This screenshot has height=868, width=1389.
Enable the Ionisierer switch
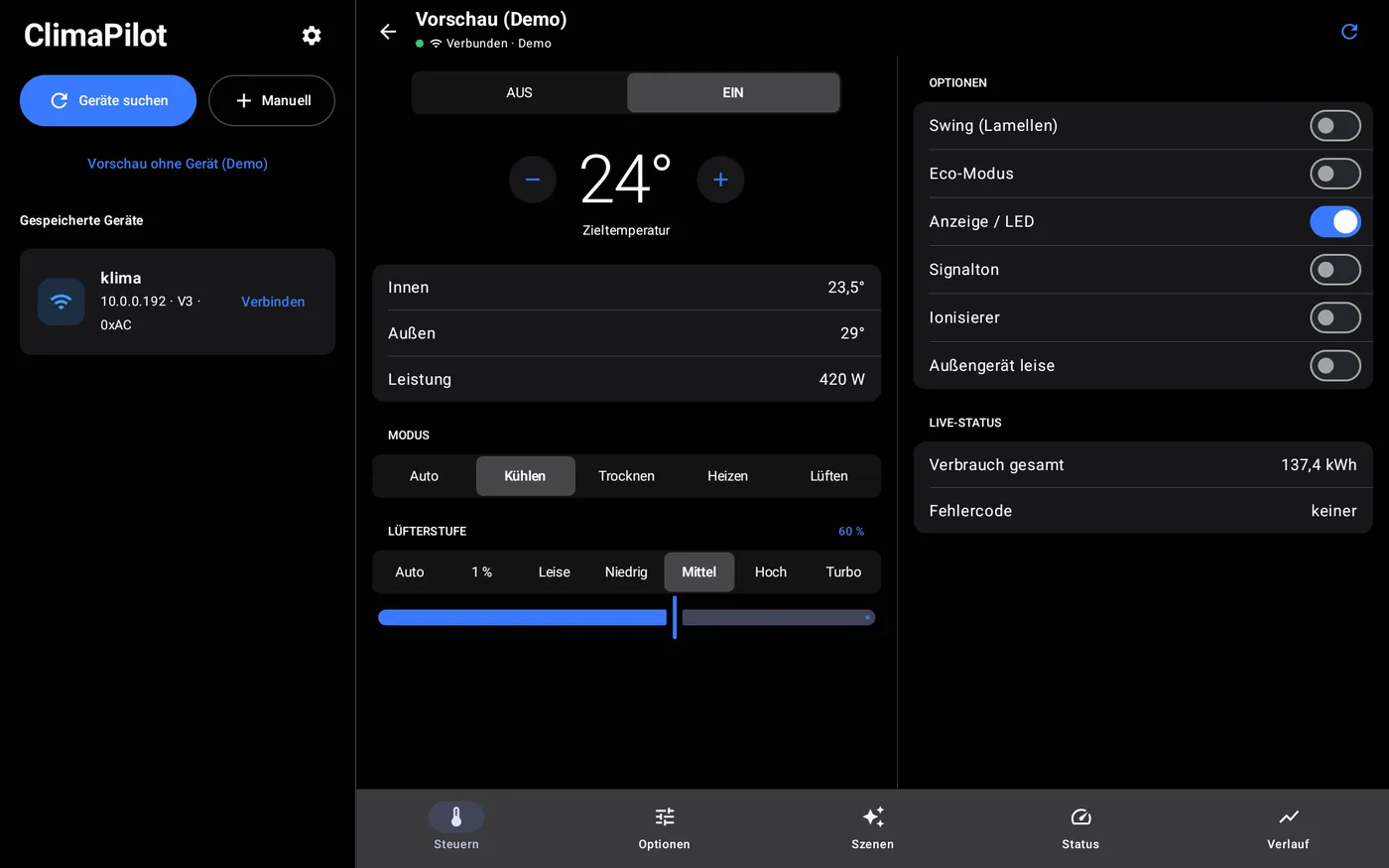click(x=1335, y=317)
